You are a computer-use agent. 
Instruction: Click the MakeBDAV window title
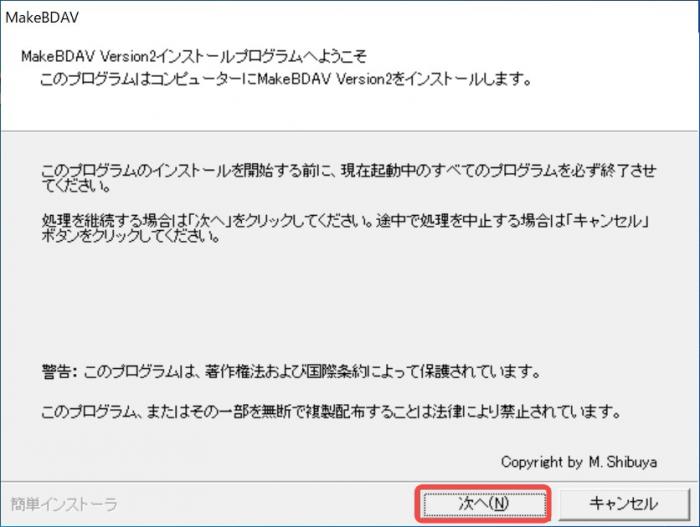42,17
